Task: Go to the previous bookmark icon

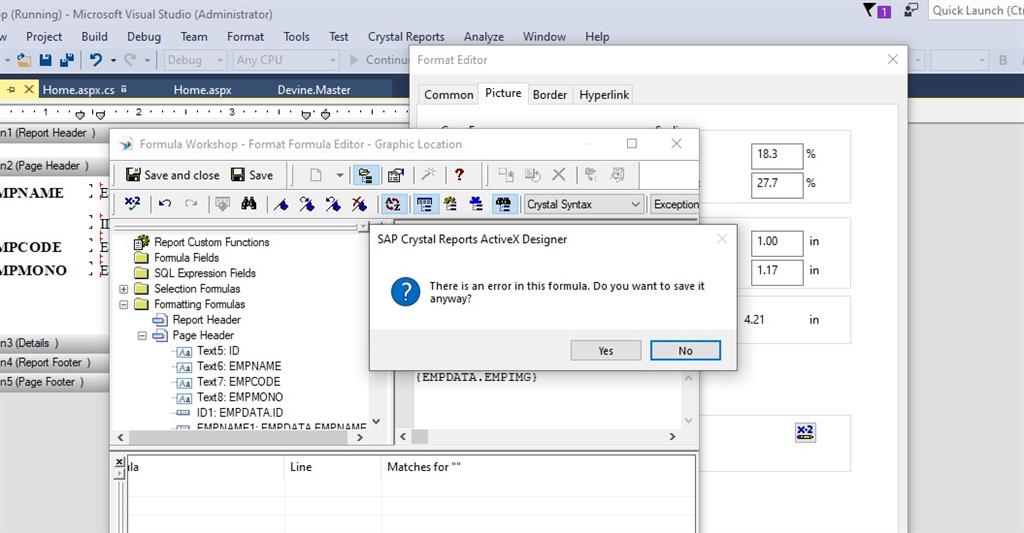Action: click(x=333, y=204)
